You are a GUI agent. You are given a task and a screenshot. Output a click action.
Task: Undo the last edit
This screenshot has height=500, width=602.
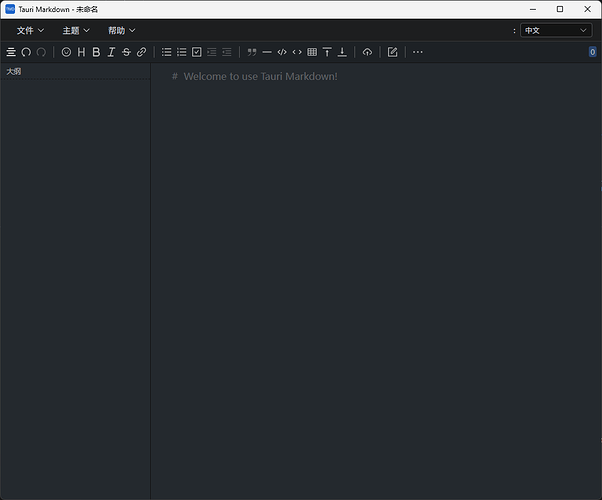(x=26, y=52)
